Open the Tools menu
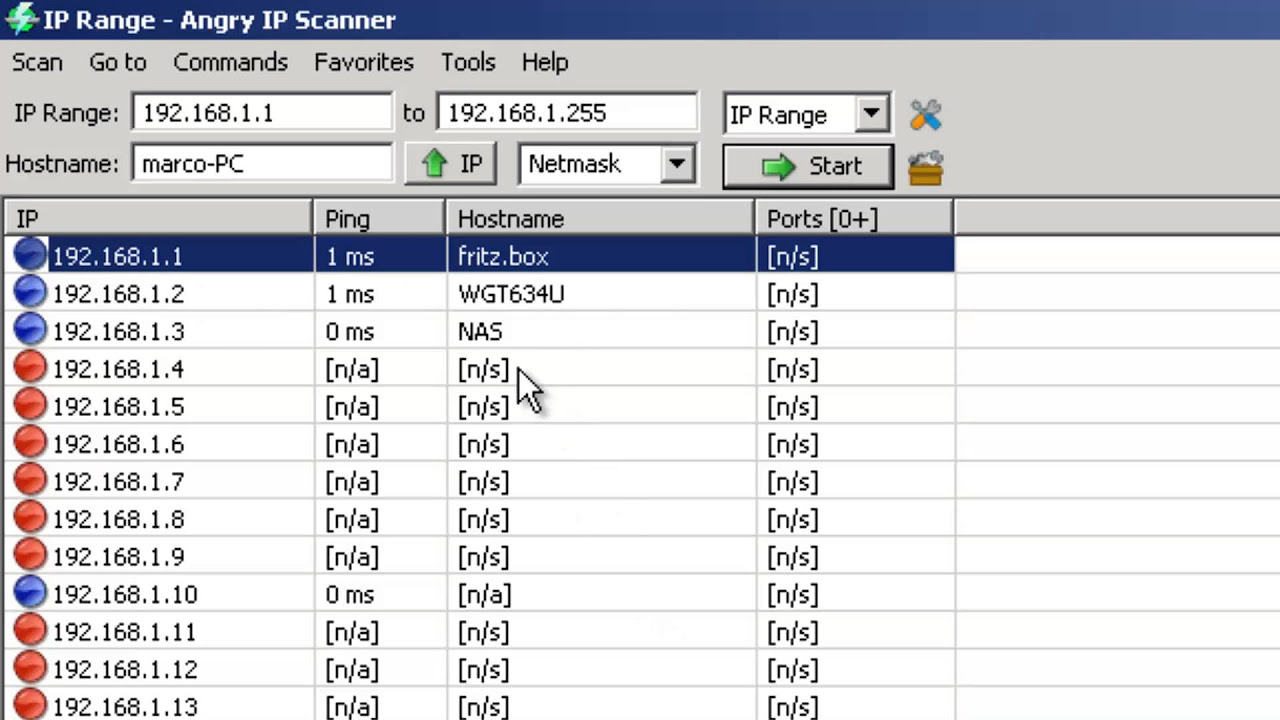Screen dimensions: 1280x720 point(468,62)
